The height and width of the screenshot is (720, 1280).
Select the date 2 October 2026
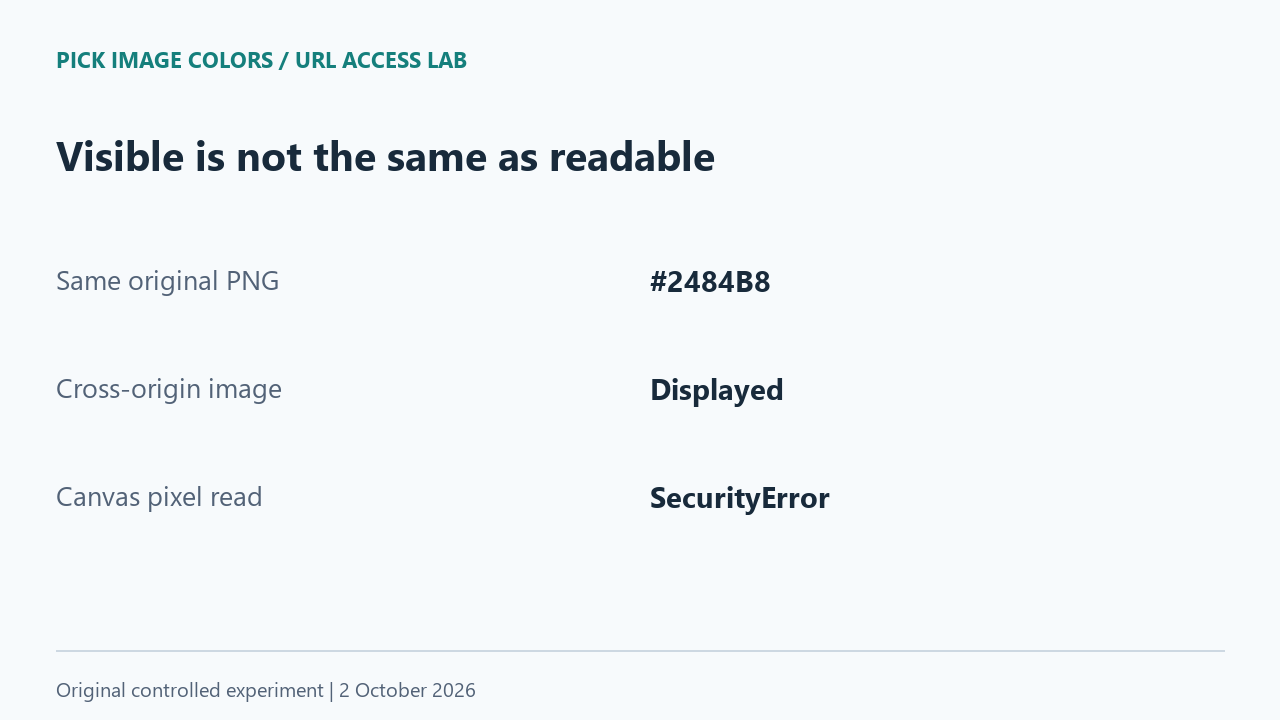click(x=407, y=690)
